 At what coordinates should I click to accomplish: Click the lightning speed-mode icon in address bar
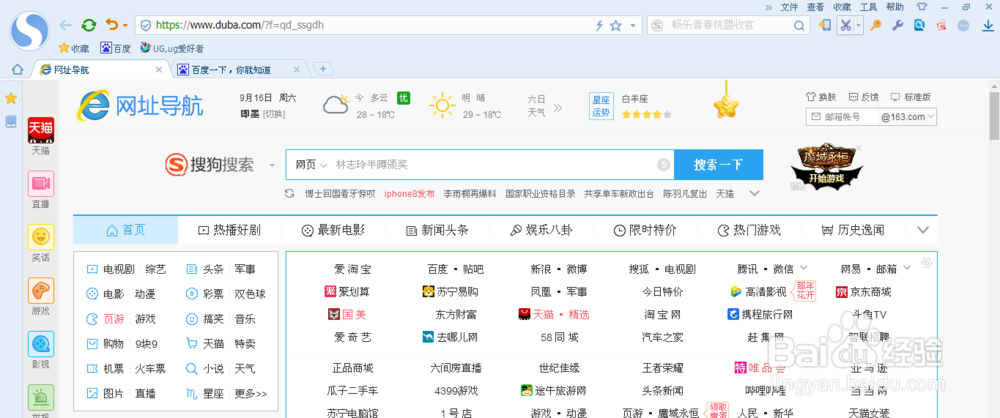pyautogui.click(x=599, y=26)
